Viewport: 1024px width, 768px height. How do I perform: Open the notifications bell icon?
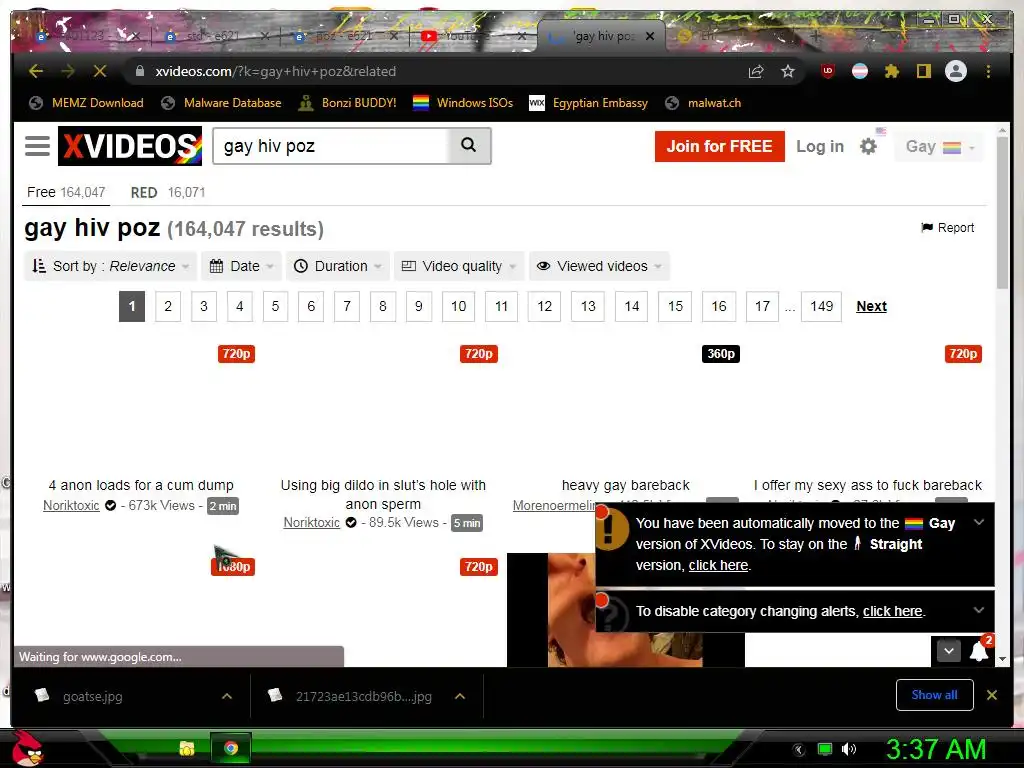click(980, 650)
